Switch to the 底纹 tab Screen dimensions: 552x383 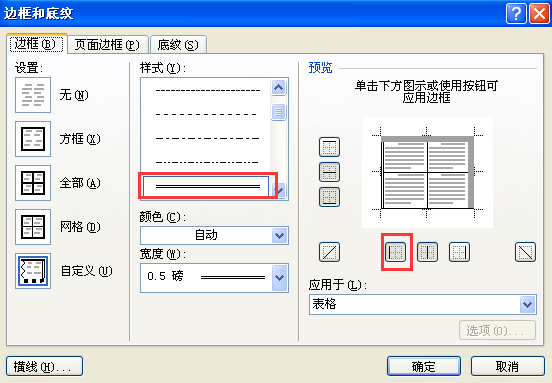(178, 45)
